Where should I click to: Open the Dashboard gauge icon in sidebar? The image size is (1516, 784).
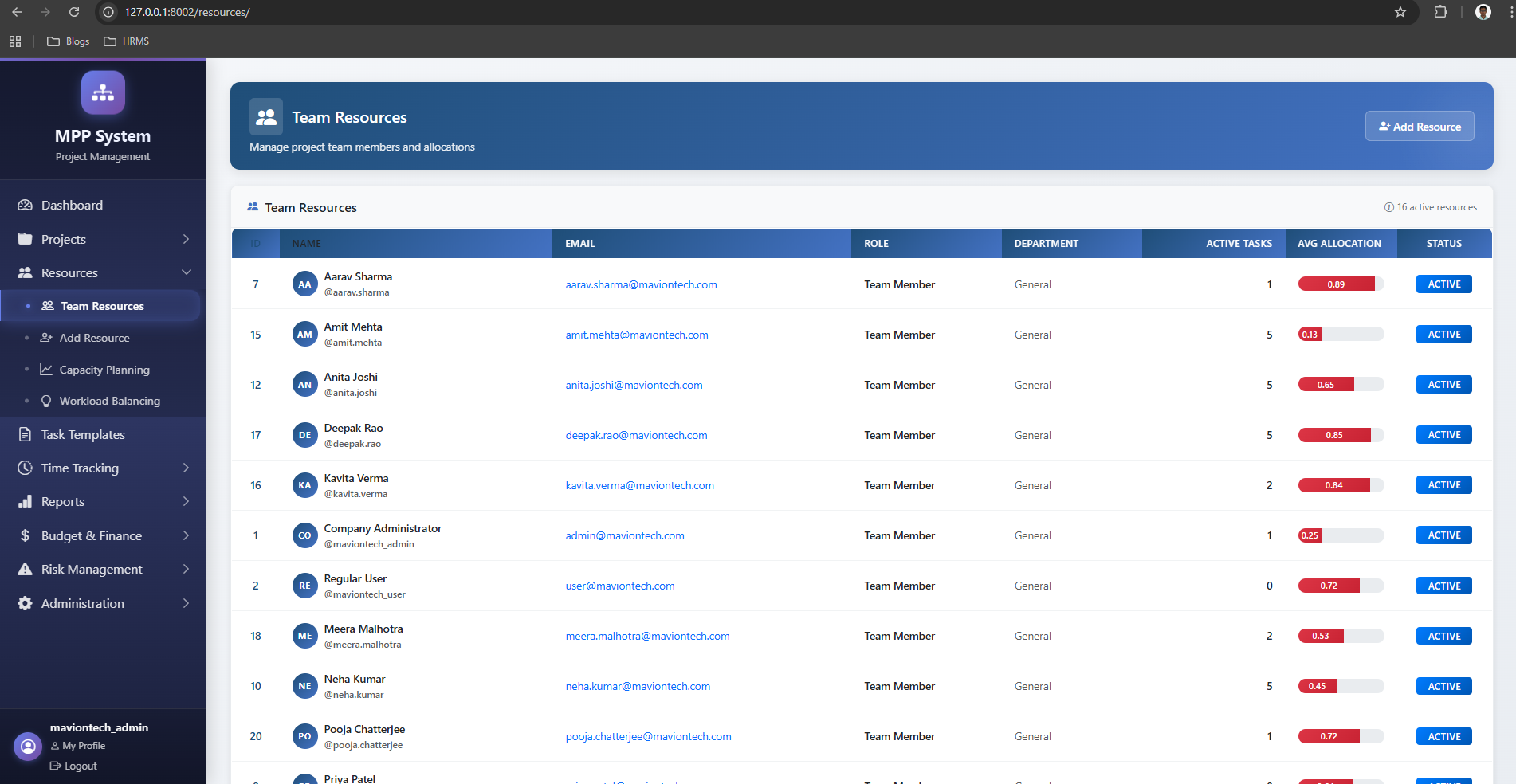click(x=25, y=206)
